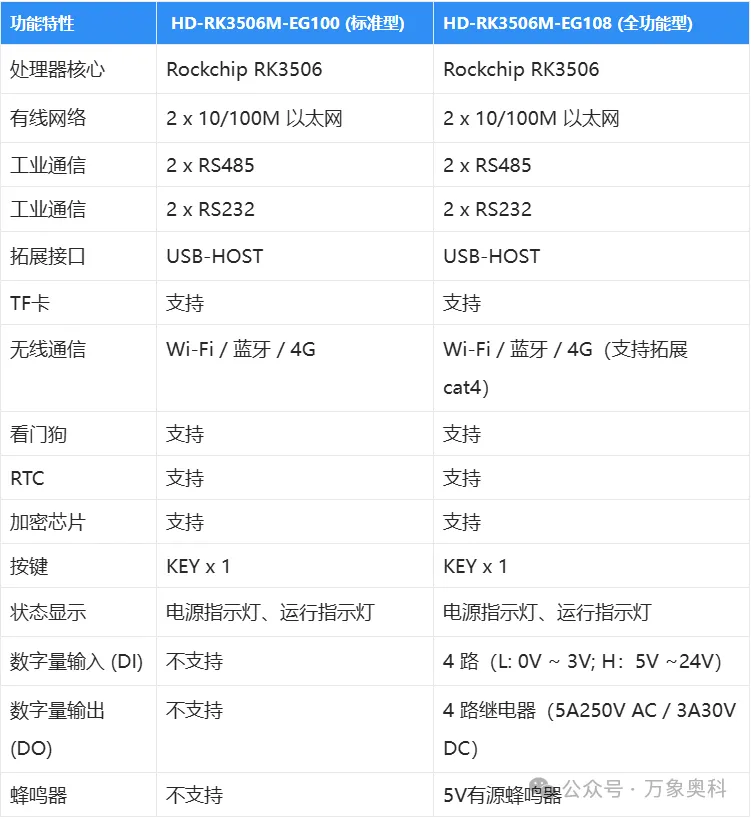Viewport: 751px width, 819px height.
Task: Click the 无线通信 row label
Action: point(48,349)
